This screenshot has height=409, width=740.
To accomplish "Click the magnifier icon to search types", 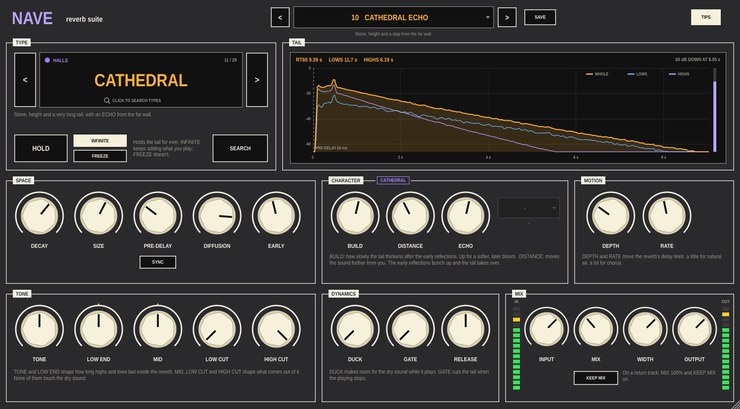I will (x=107, y=100).
